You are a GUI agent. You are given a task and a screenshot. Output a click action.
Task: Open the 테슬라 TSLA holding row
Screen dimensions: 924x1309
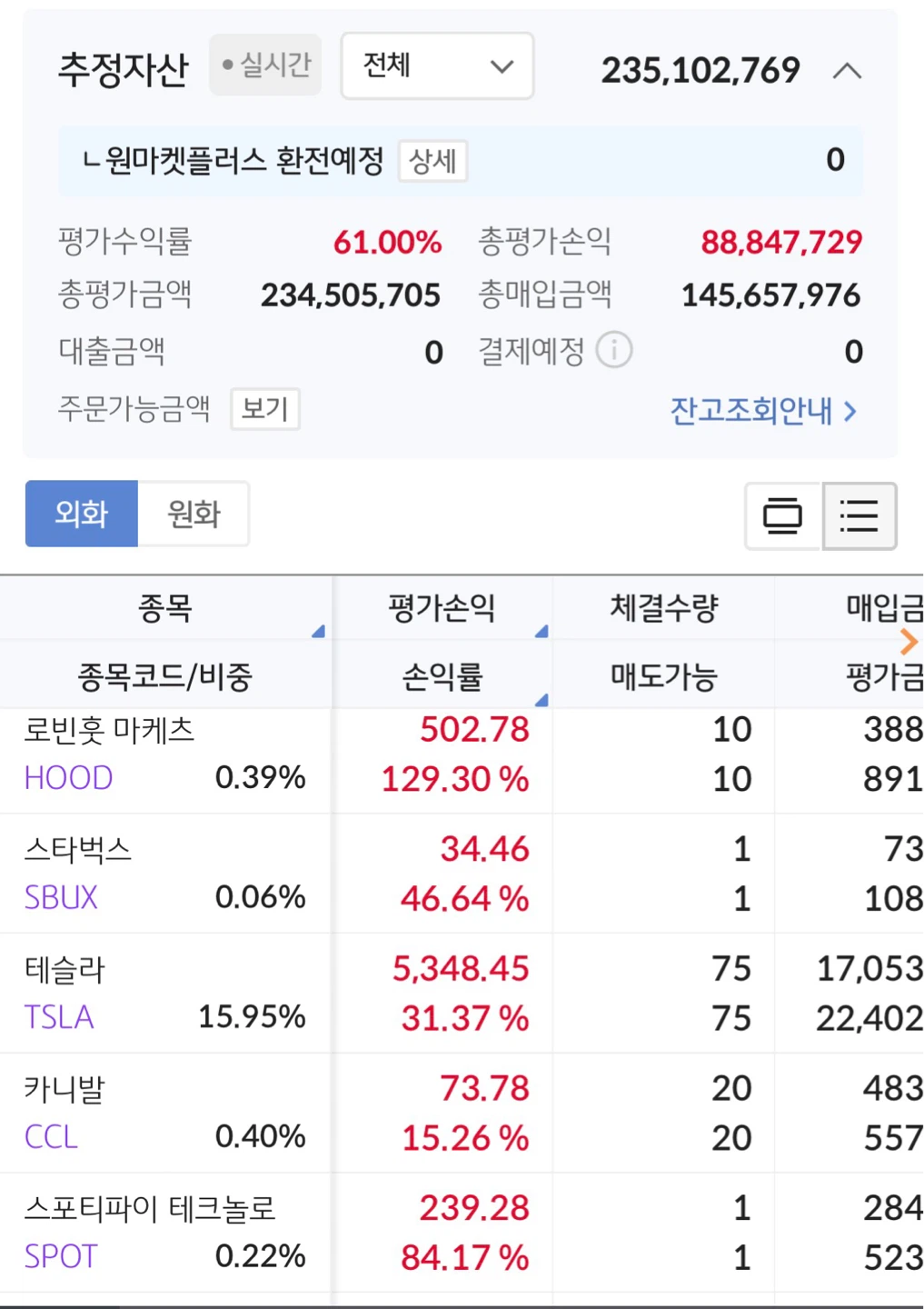tap(462, 994)
